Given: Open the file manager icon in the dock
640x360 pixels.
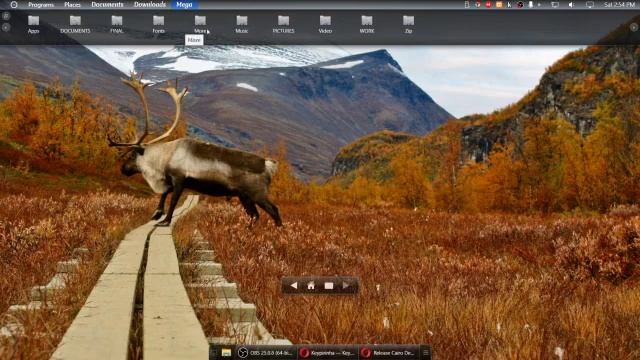Looking at the screenshot, I should (x=226, y=353).
